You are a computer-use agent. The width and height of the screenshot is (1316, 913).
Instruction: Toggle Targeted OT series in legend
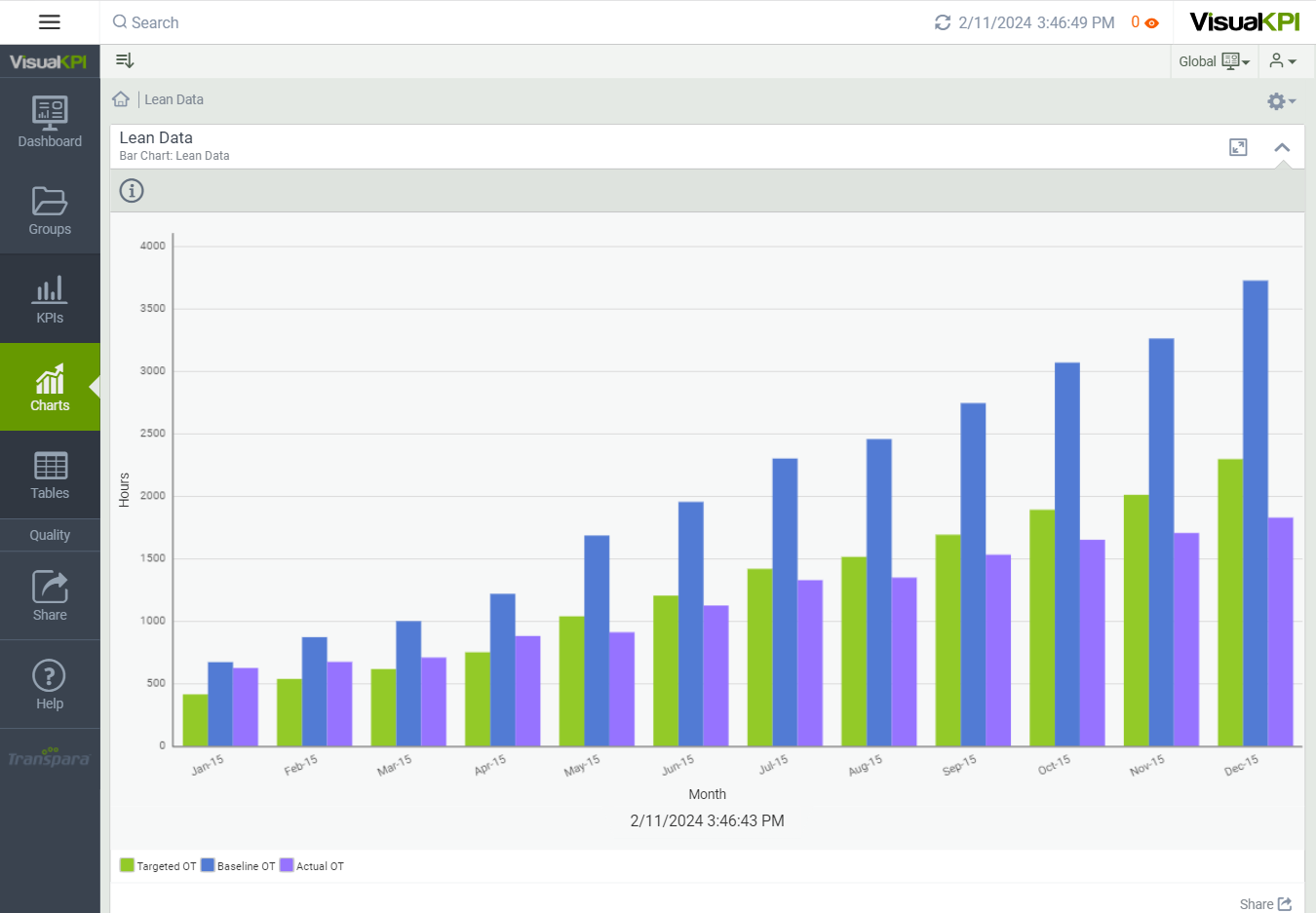pos(157,865)
